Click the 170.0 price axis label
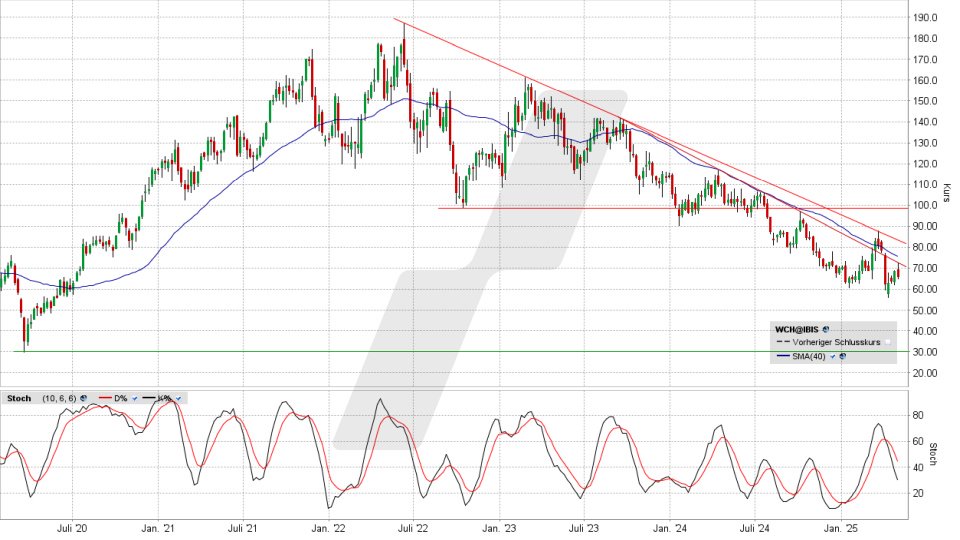This screenshot has width=960, height=540. 926,59
